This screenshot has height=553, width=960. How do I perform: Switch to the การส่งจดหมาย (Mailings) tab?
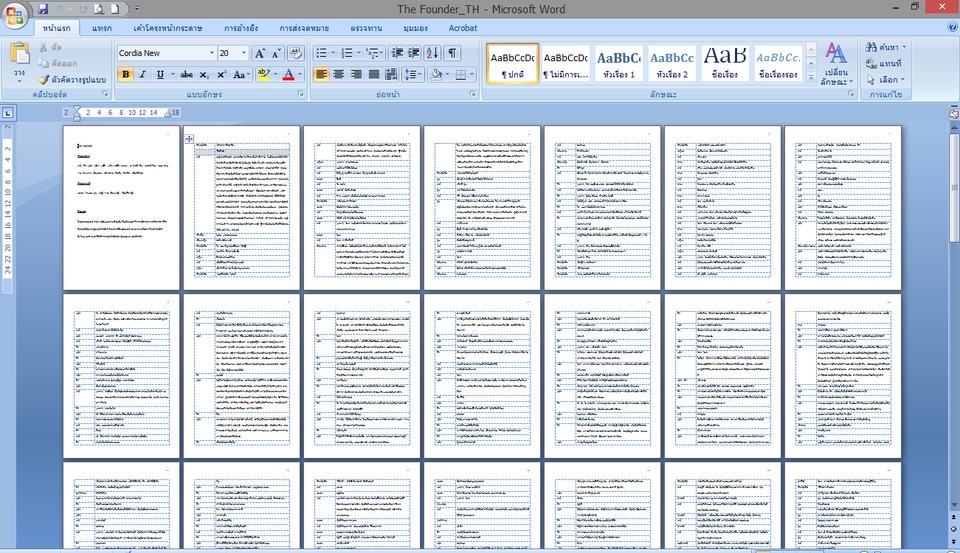[304, 28]
